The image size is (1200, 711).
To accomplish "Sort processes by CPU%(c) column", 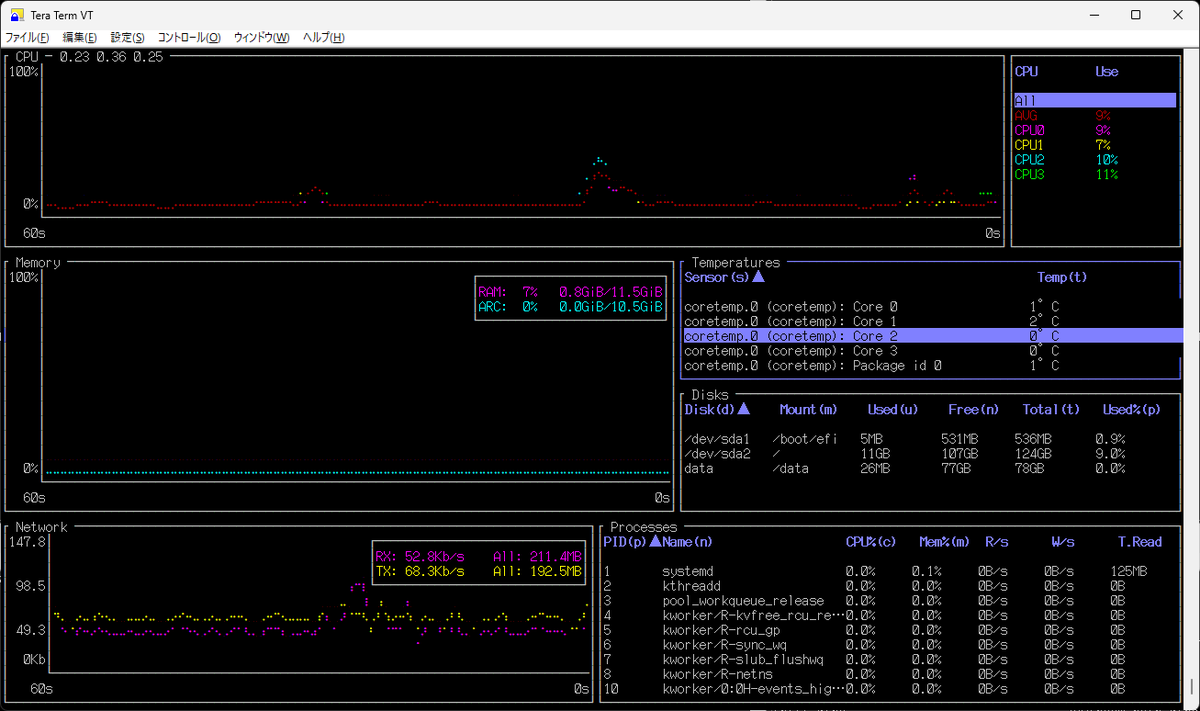I will click(871, 542).
